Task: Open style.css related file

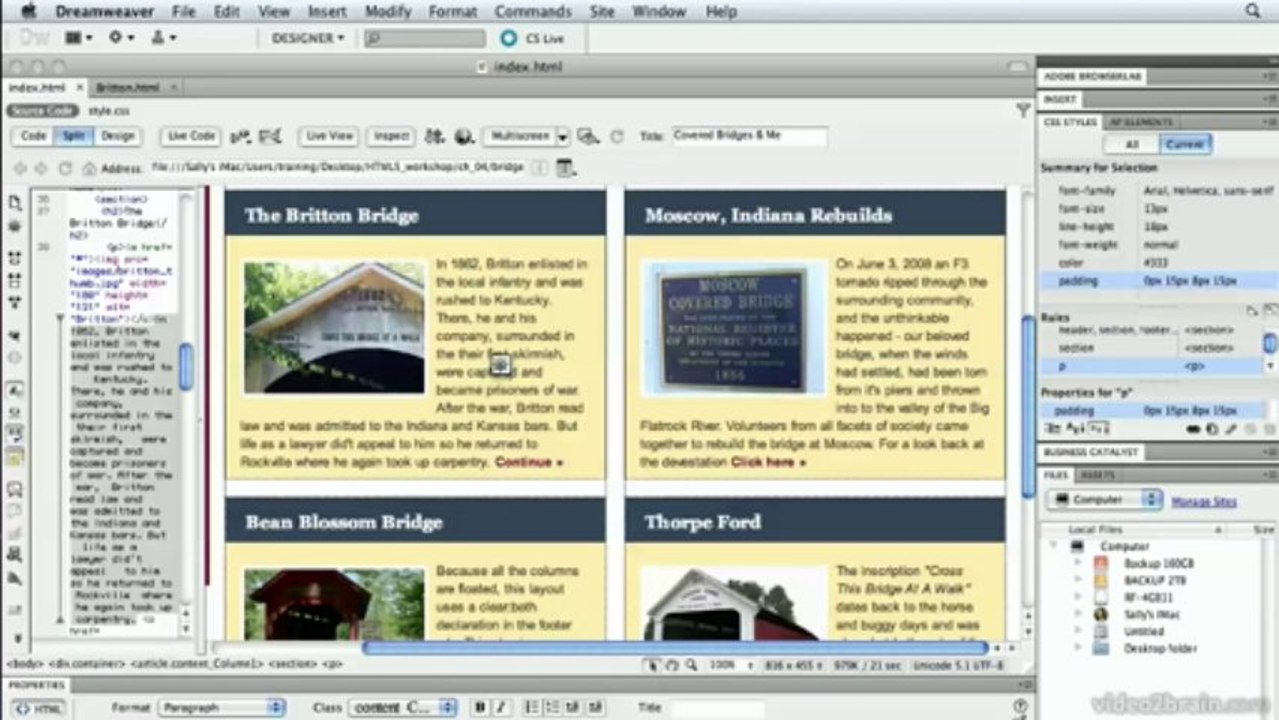Action: pyautogui.click(x=108, y=110)
